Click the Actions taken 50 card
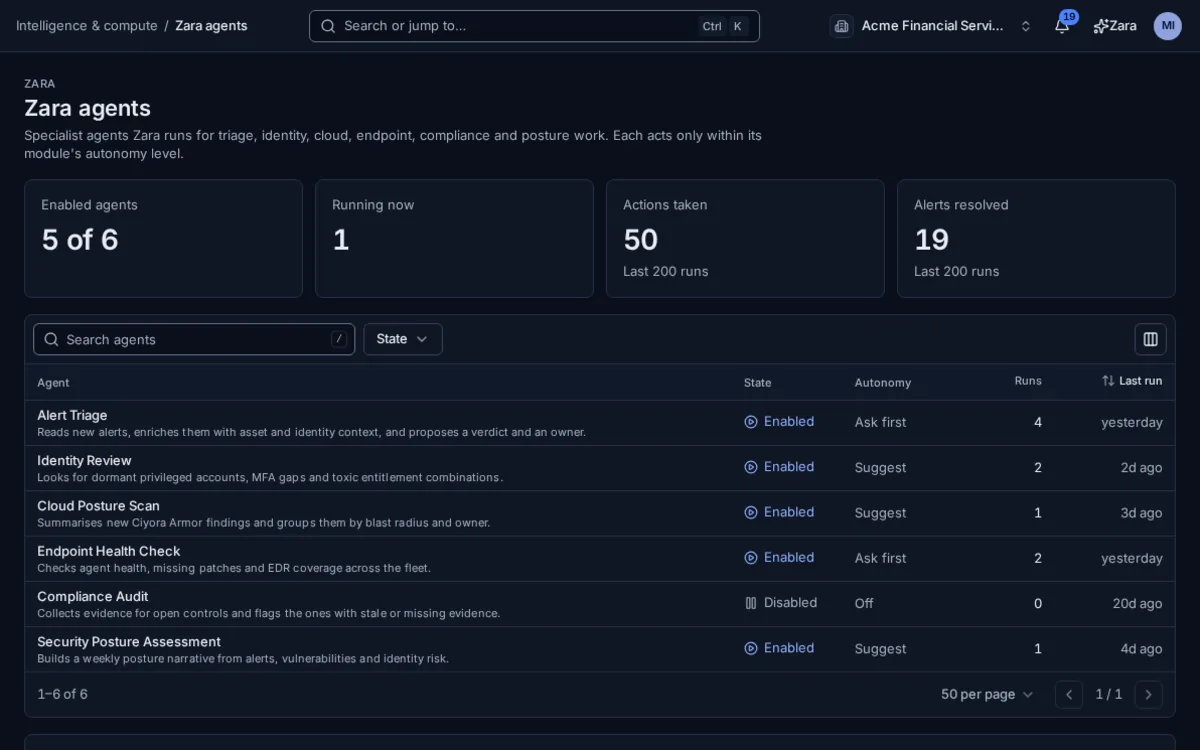Viewport: 1200px width, 750px height. click(x=745, y=238)
